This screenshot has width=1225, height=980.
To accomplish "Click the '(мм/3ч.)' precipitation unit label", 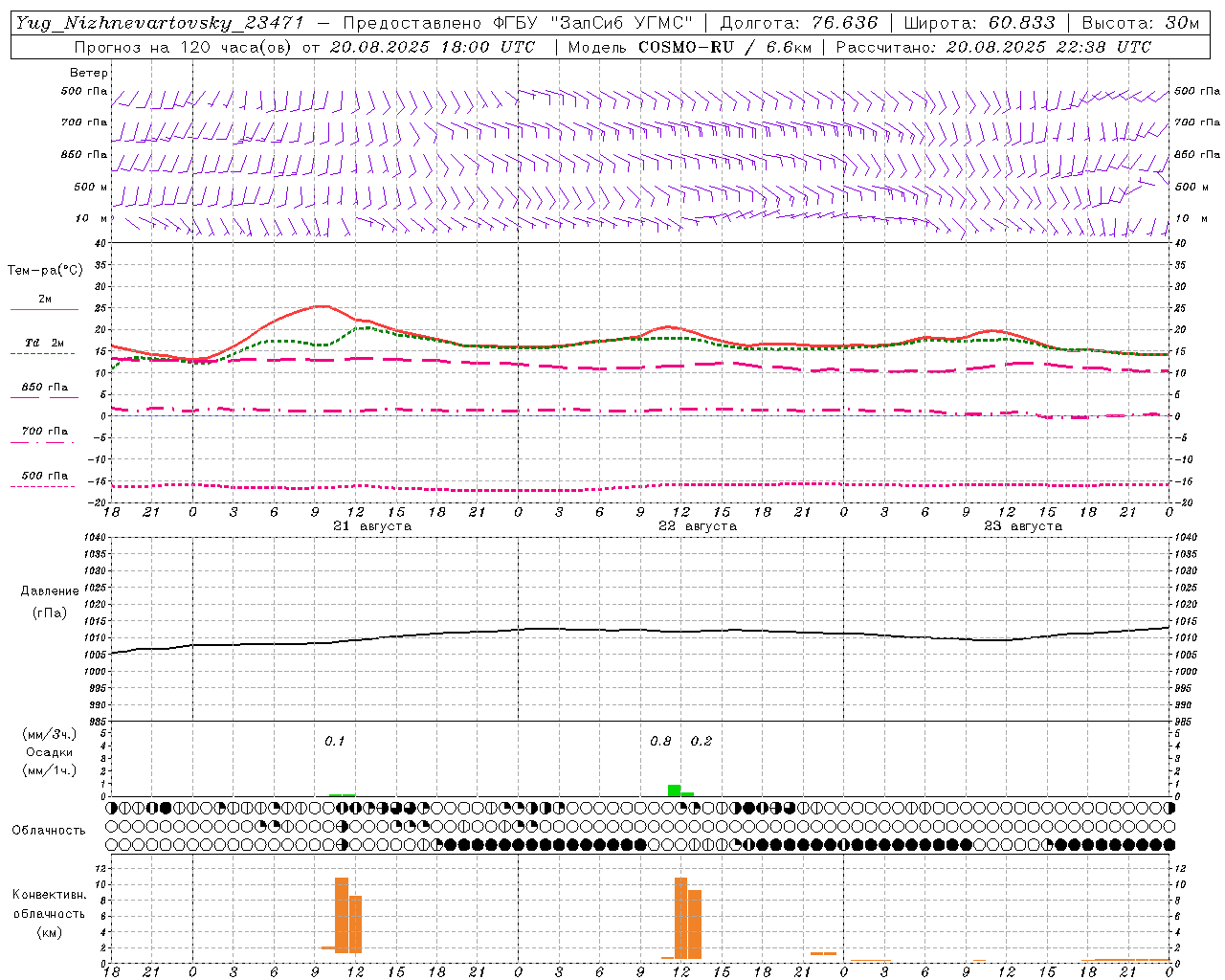I will (x=51, y=734).
